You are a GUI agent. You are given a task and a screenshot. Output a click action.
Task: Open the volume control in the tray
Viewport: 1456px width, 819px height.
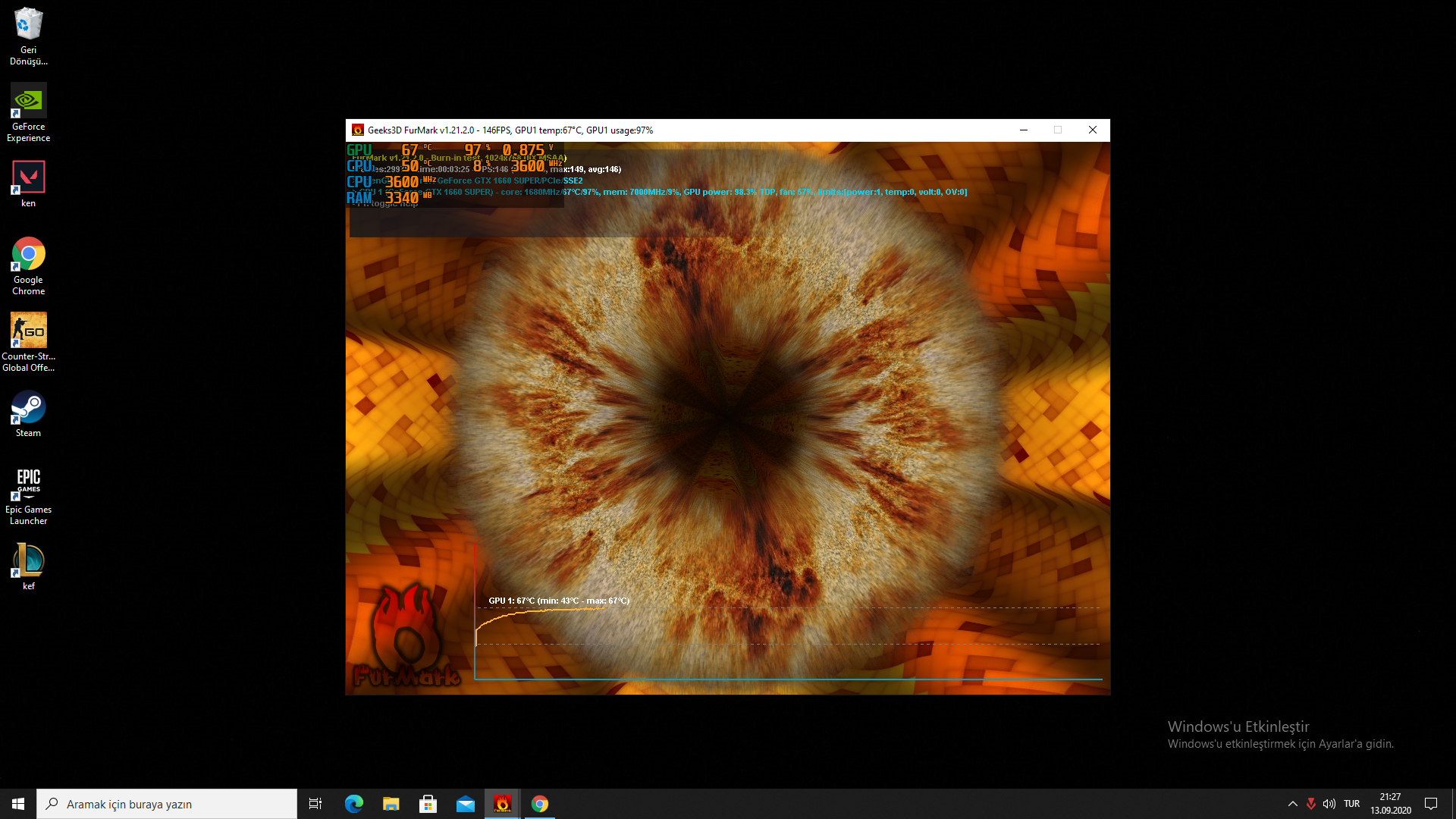pos(1329,804)
